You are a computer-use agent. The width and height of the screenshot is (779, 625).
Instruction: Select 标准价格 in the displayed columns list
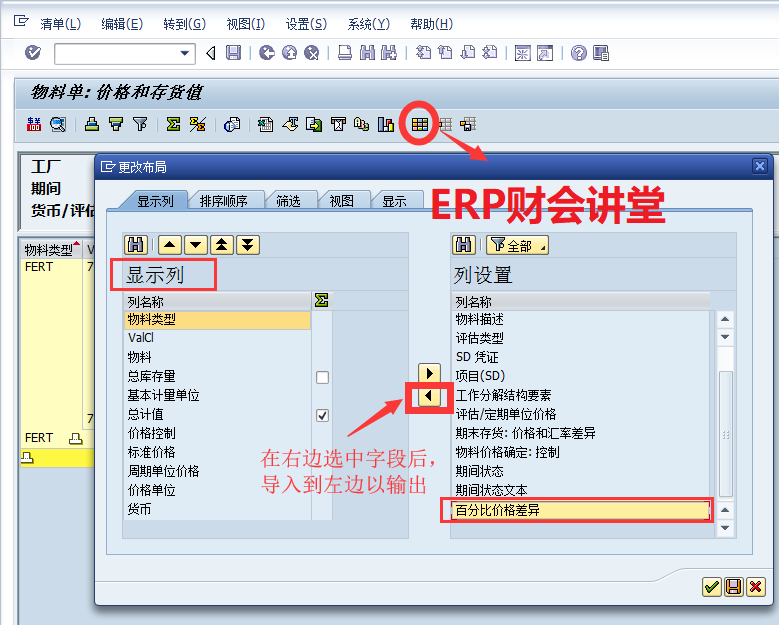(151, 452)
